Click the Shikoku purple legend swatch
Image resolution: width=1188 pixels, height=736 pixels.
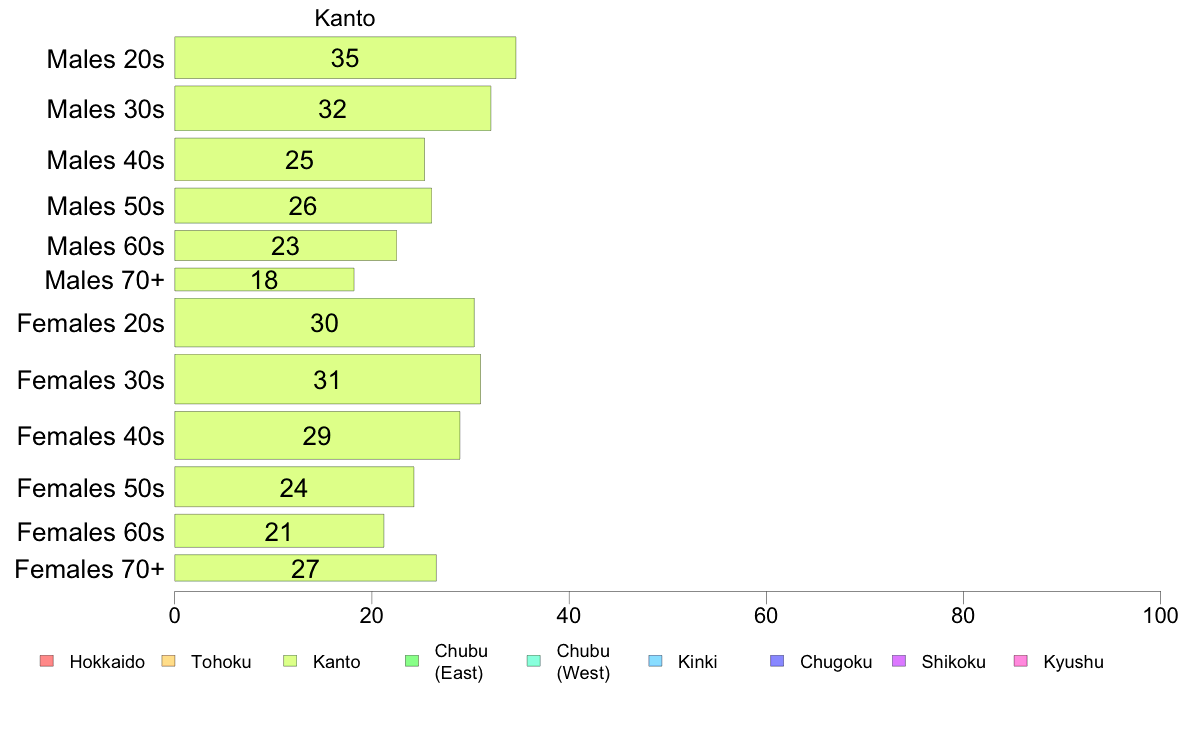click(x=899, y=661)
